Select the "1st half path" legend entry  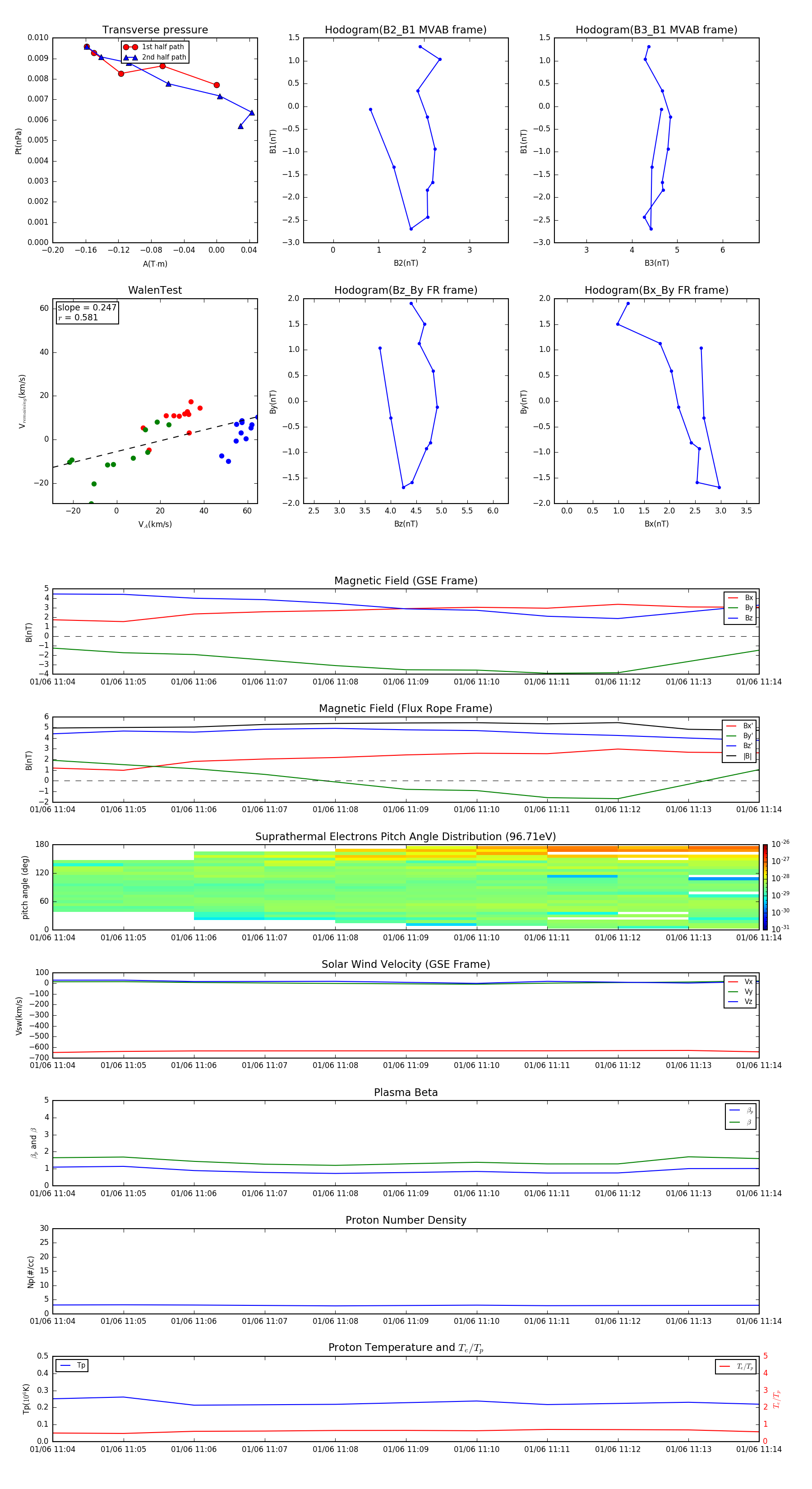click(x=154, y=47)
